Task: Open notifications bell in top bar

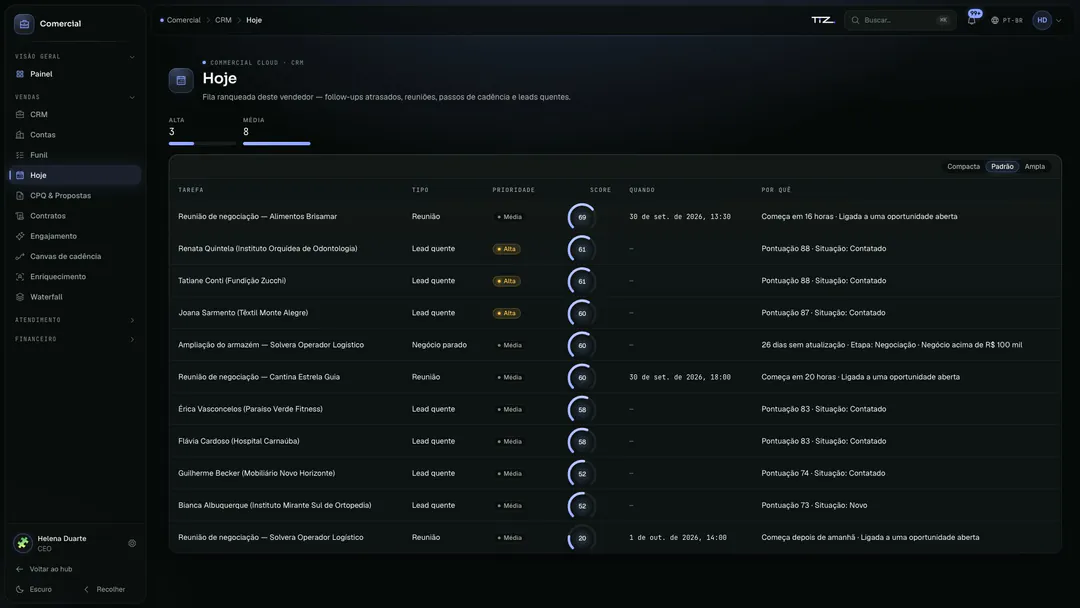Action: tap(972, 20)
